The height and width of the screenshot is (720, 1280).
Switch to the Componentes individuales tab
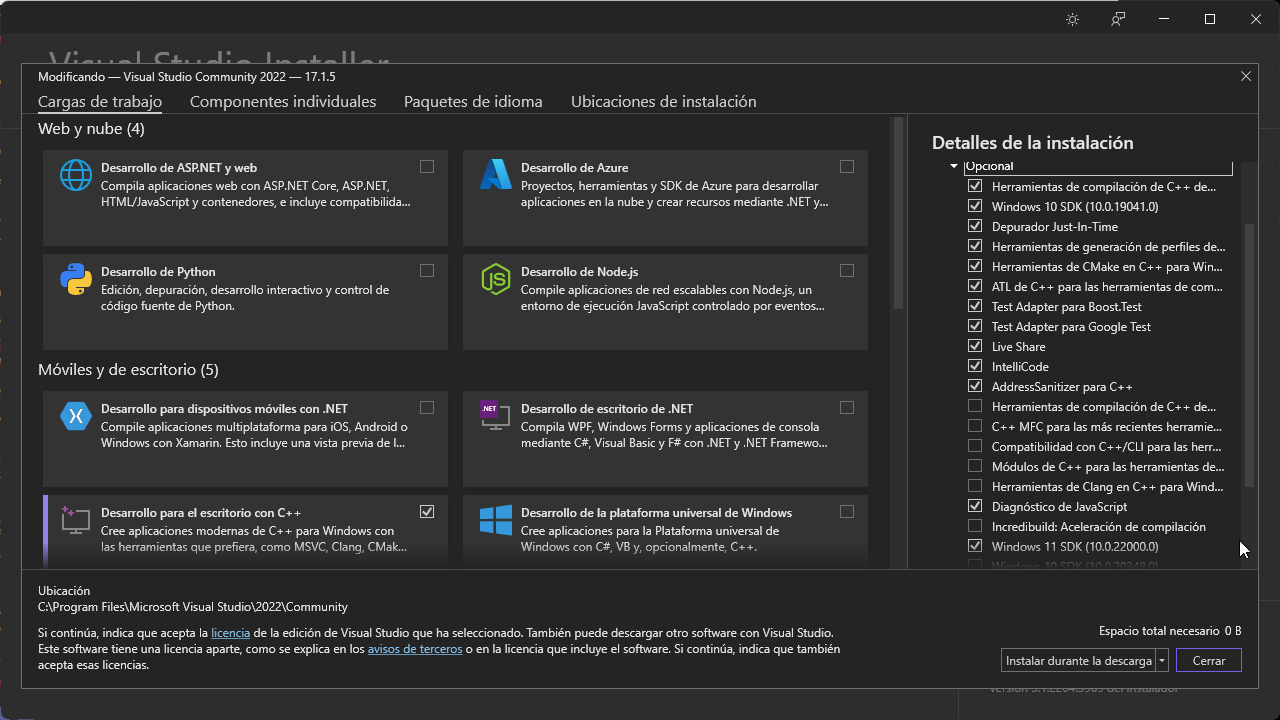(x=283, y=102)
